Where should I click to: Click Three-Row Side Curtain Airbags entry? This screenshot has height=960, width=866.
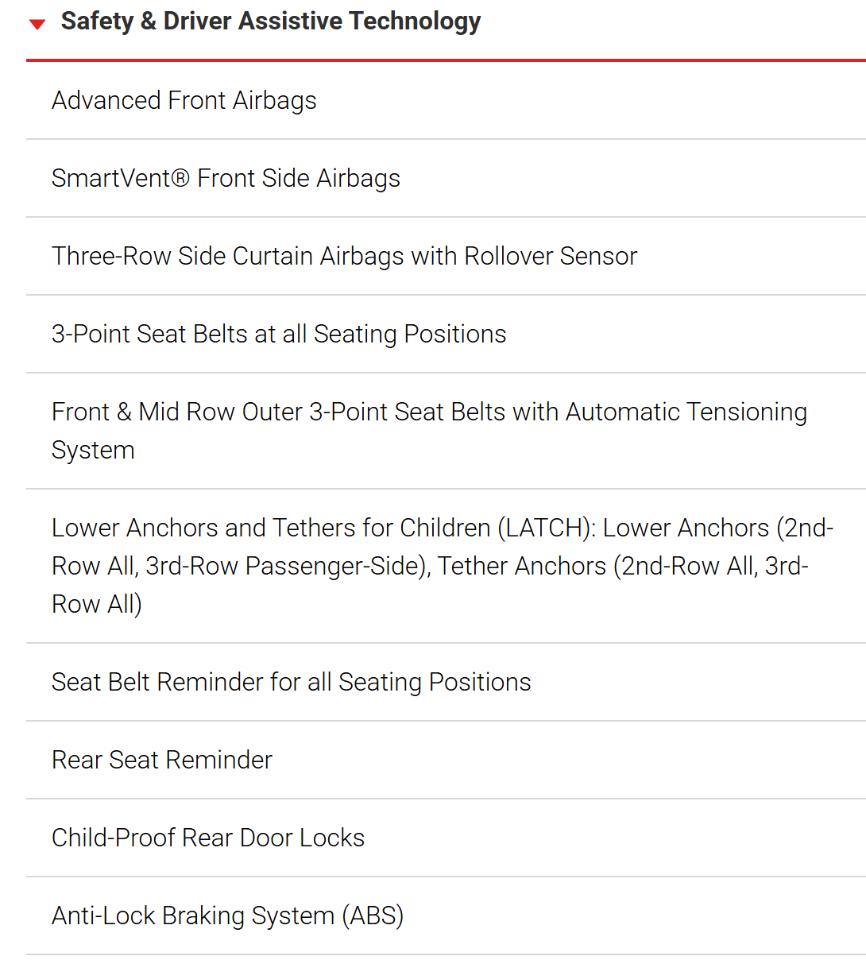[446, 256]
